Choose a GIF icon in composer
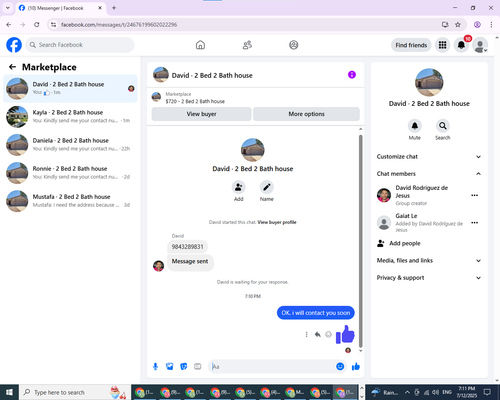 coord(198,367)
